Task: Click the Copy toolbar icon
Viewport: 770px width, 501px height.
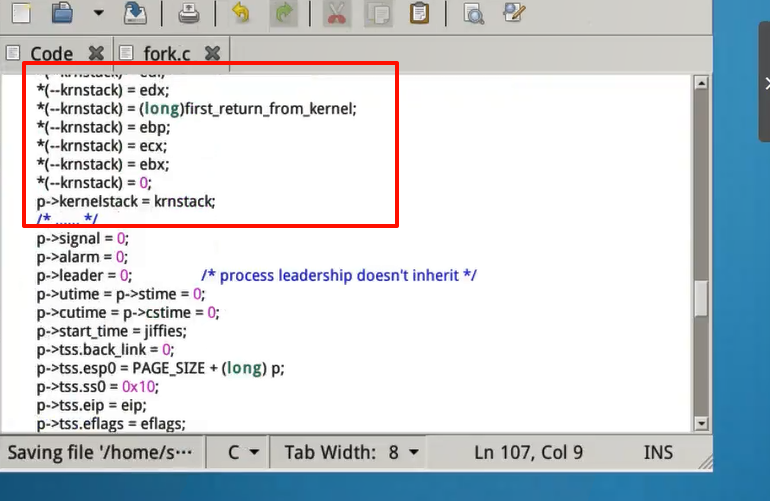Action: point(379,13)
